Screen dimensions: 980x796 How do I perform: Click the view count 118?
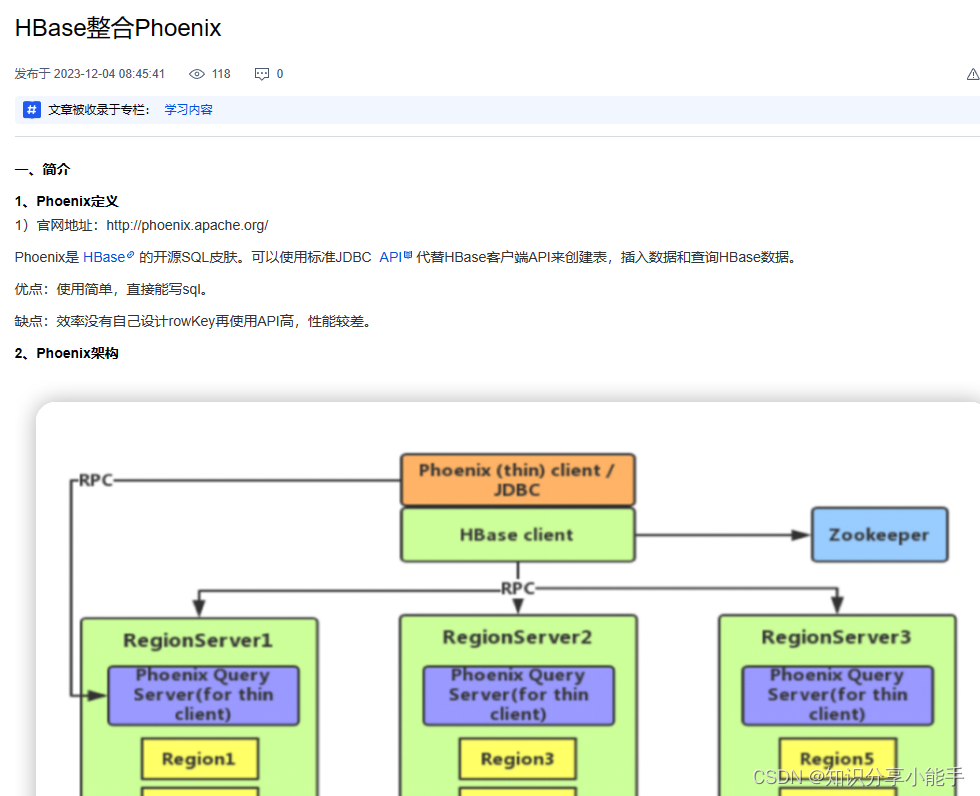pyautogui.click(x=221, y=74)
